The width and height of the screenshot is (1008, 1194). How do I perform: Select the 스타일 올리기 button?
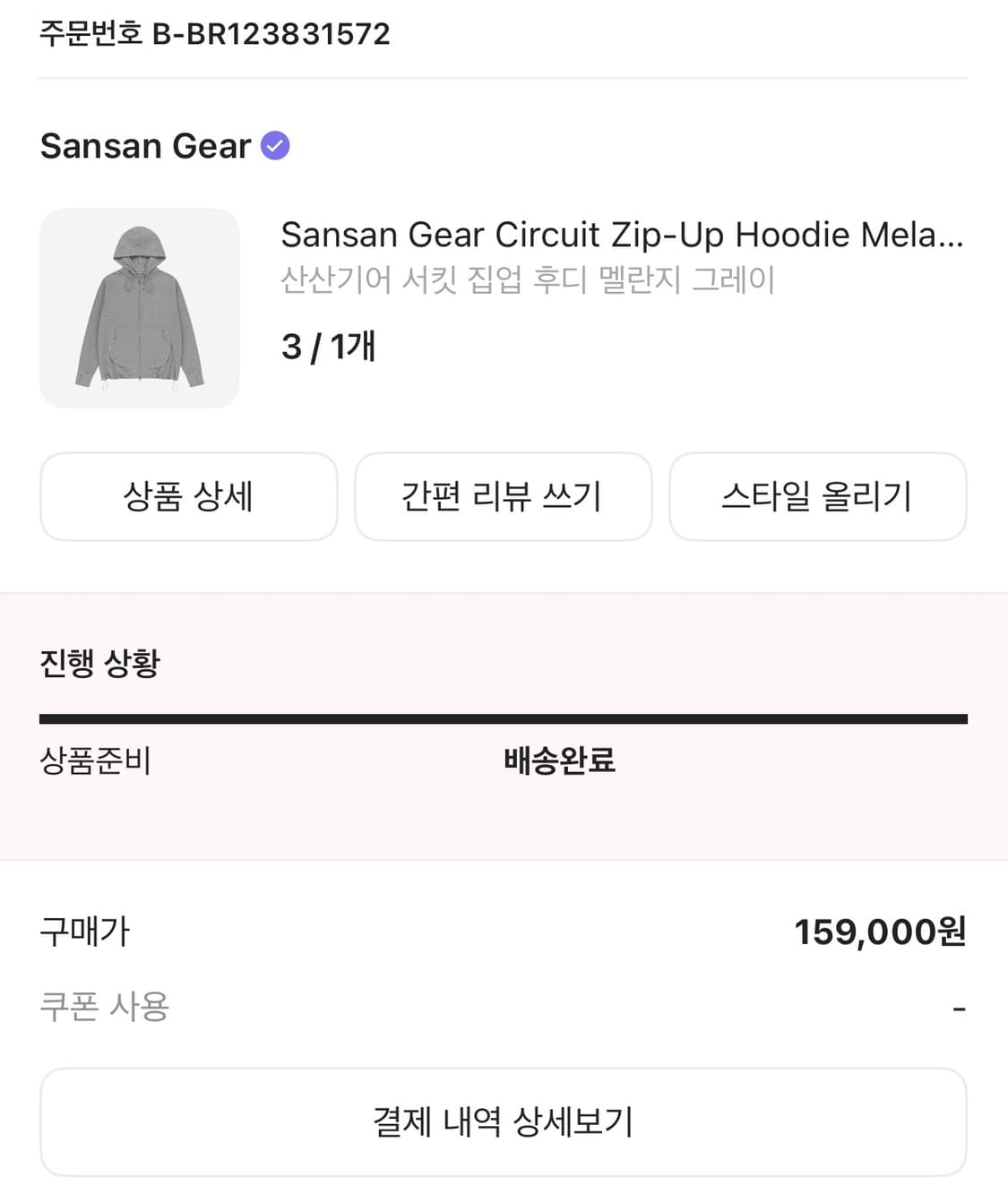pos(817,496)
